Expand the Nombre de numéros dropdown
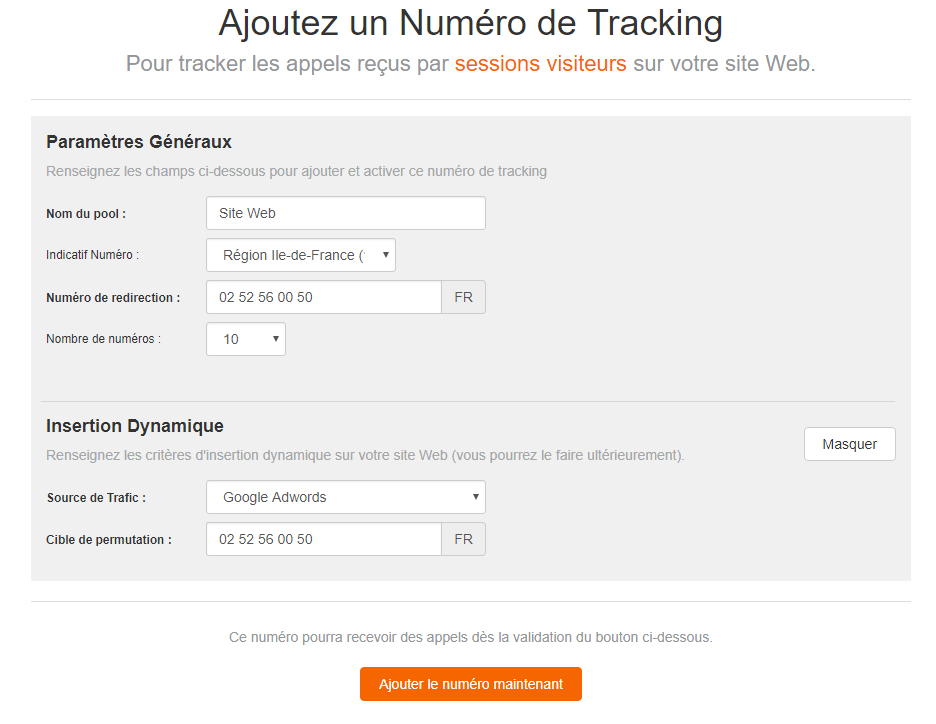This screenshot has width=936, height=724. point(246,339)
